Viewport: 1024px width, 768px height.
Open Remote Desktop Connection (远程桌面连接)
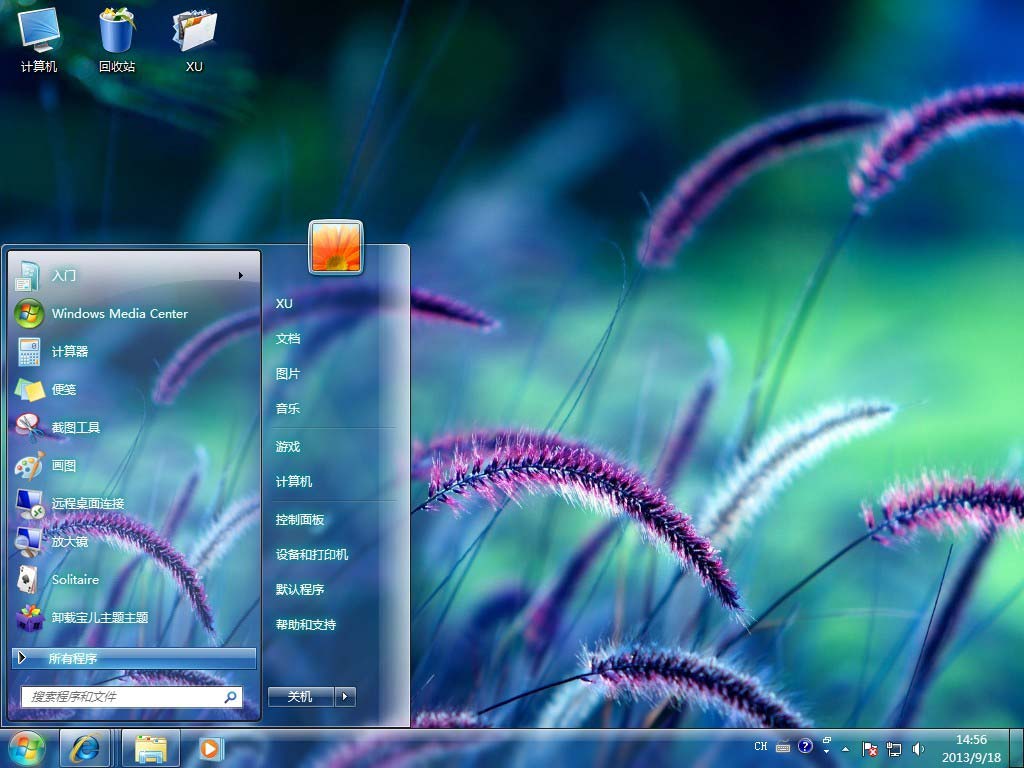point(88,503)
